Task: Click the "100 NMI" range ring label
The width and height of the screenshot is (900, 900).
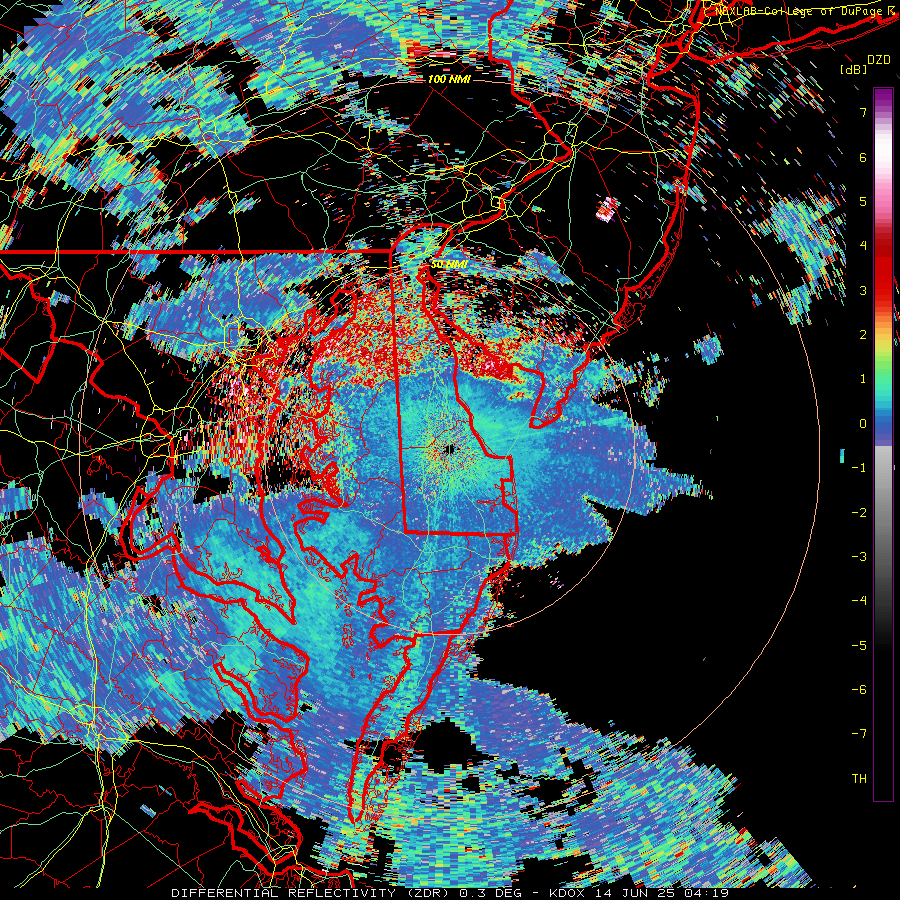Action: tap(449, 79)
